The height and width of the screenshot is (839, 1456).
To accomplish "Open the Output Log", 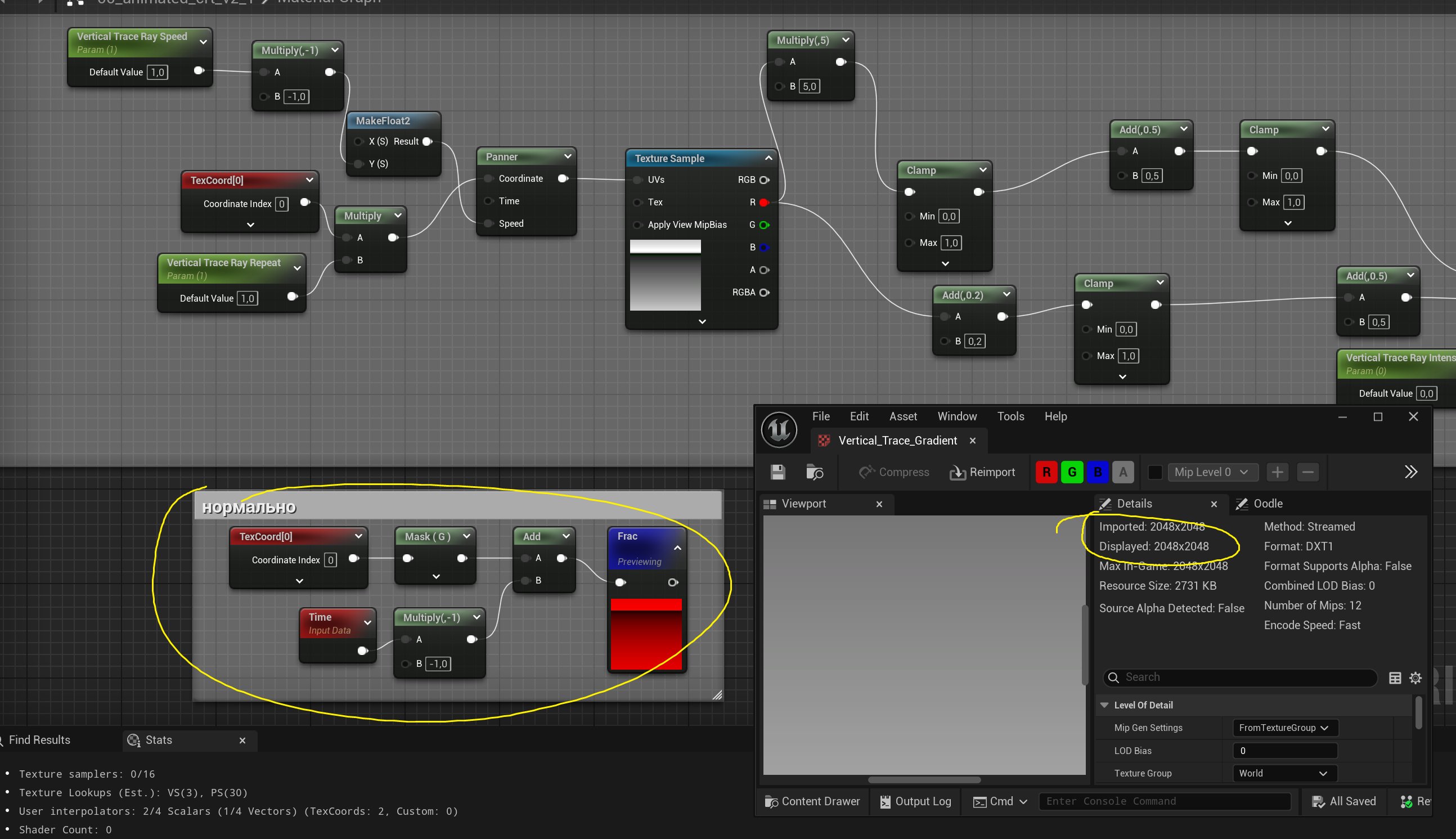I will tap(915, 801).
